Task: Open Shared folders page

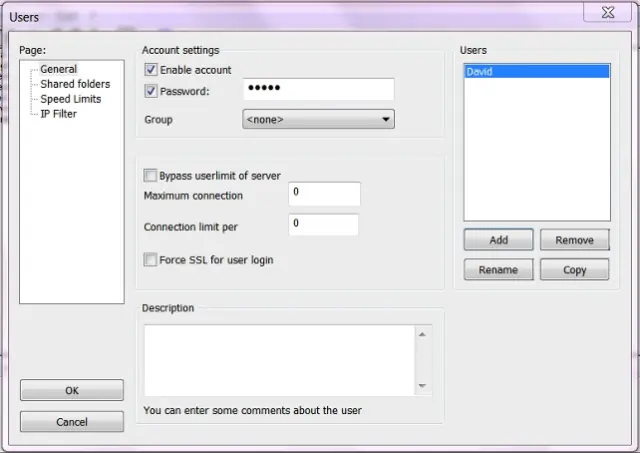Action: click(x=75, y=85)
